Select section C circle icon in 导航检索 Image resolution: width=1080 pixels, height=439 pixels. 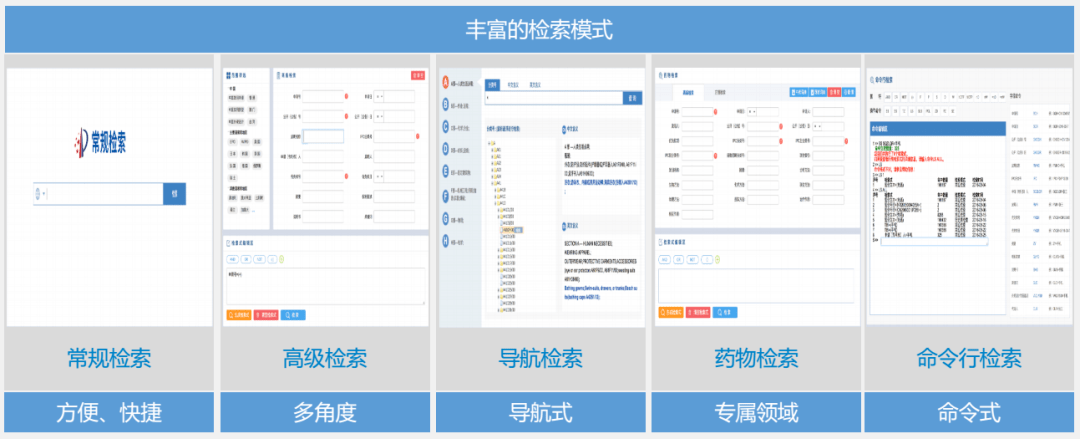(446, 127)
